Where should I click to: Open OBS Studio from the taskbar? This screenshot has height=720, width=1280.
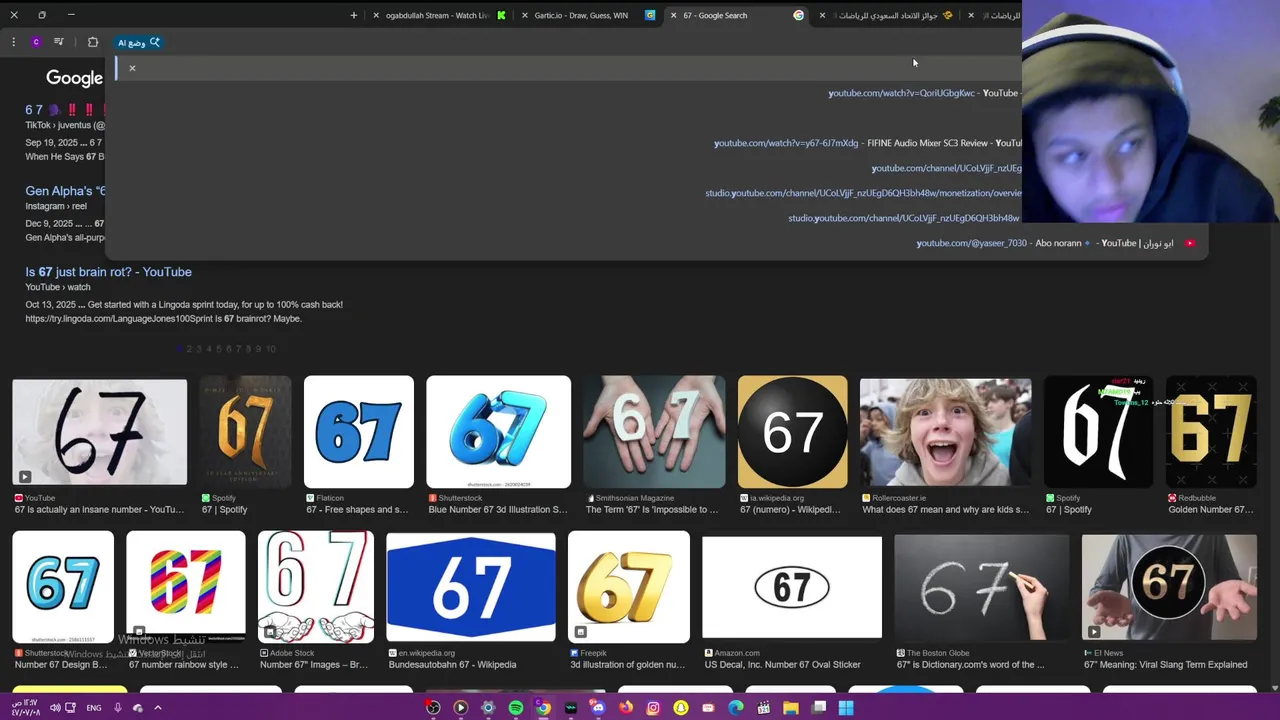click(x=433, y=708)
